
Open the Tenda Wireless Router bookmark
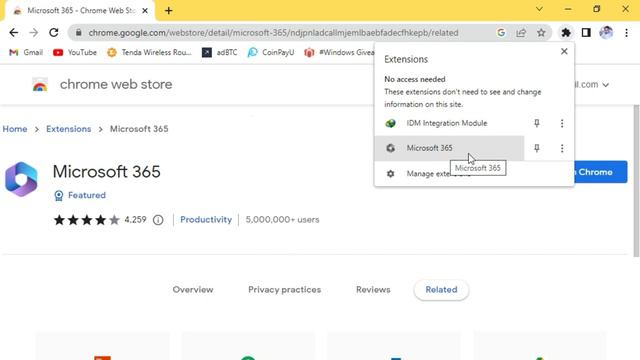[x=149, y=53]
